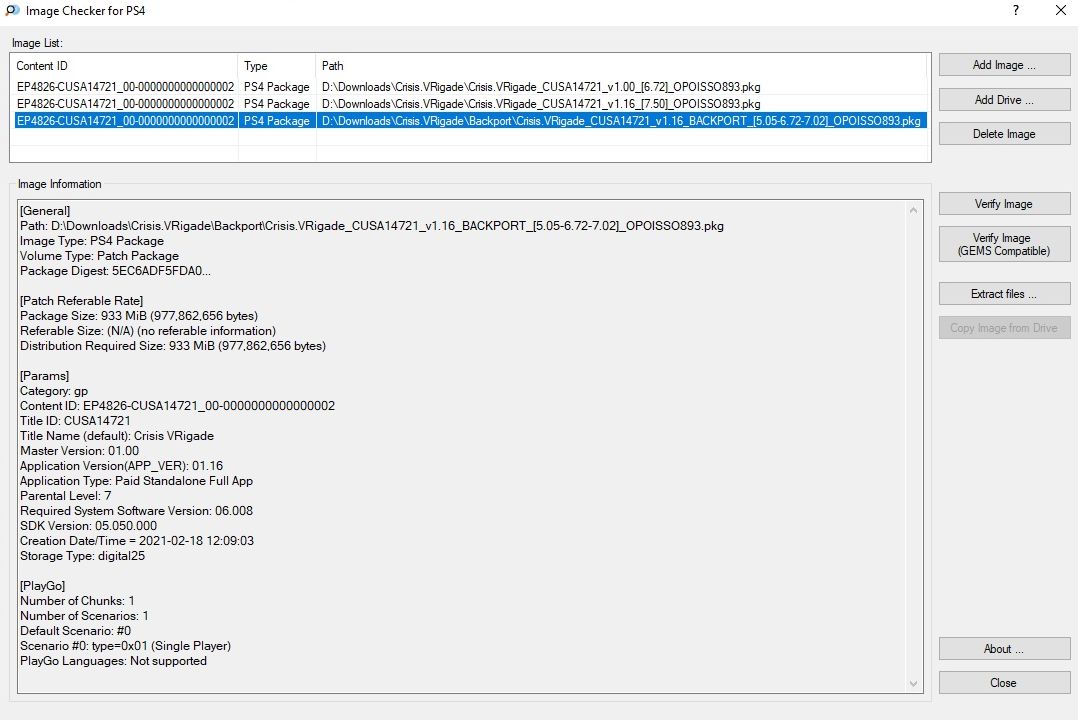1078x720 pixels.
Task: Select the v1.16_BACKPORT package row
Action: click(470, 120)
